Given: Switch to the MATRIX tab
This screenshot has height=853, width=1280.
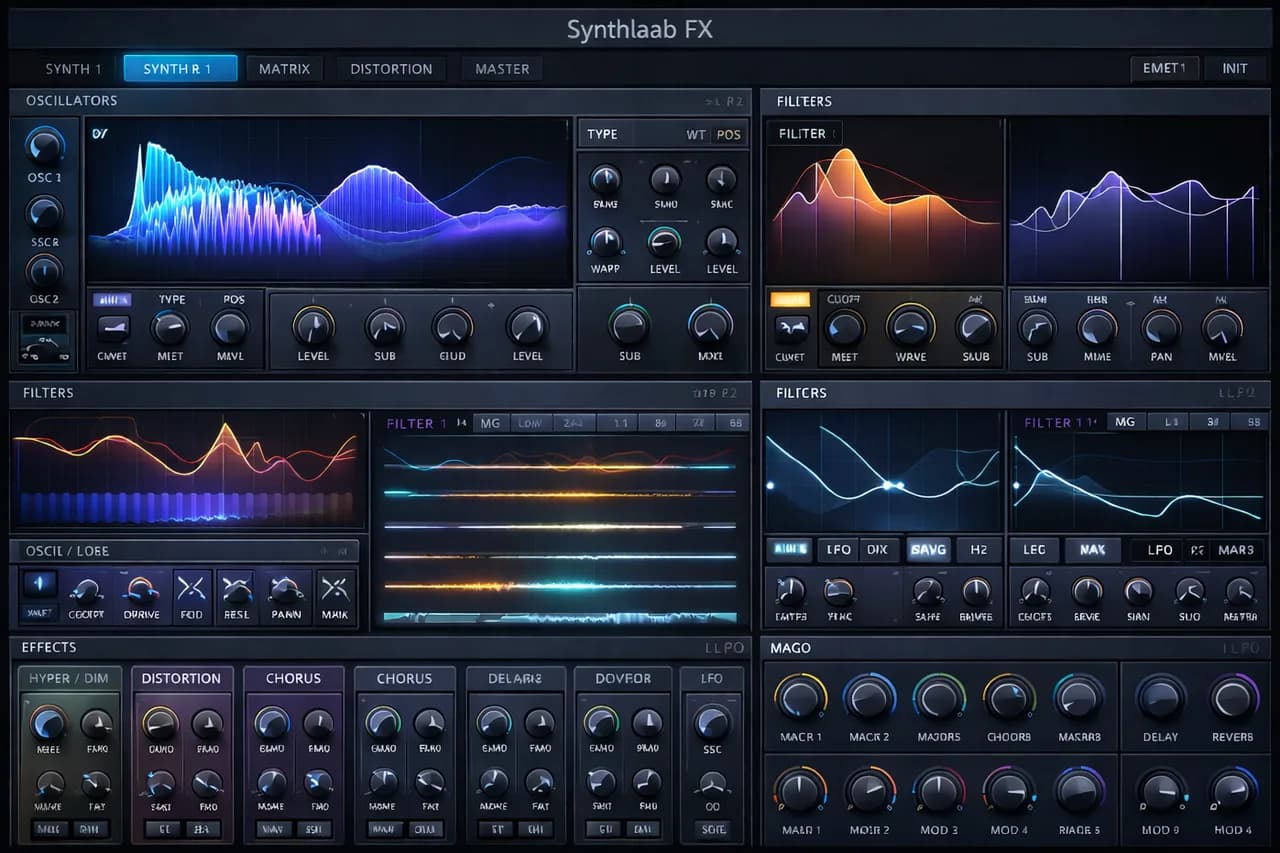Looking at the screenshot, I should tap(284, 69).
